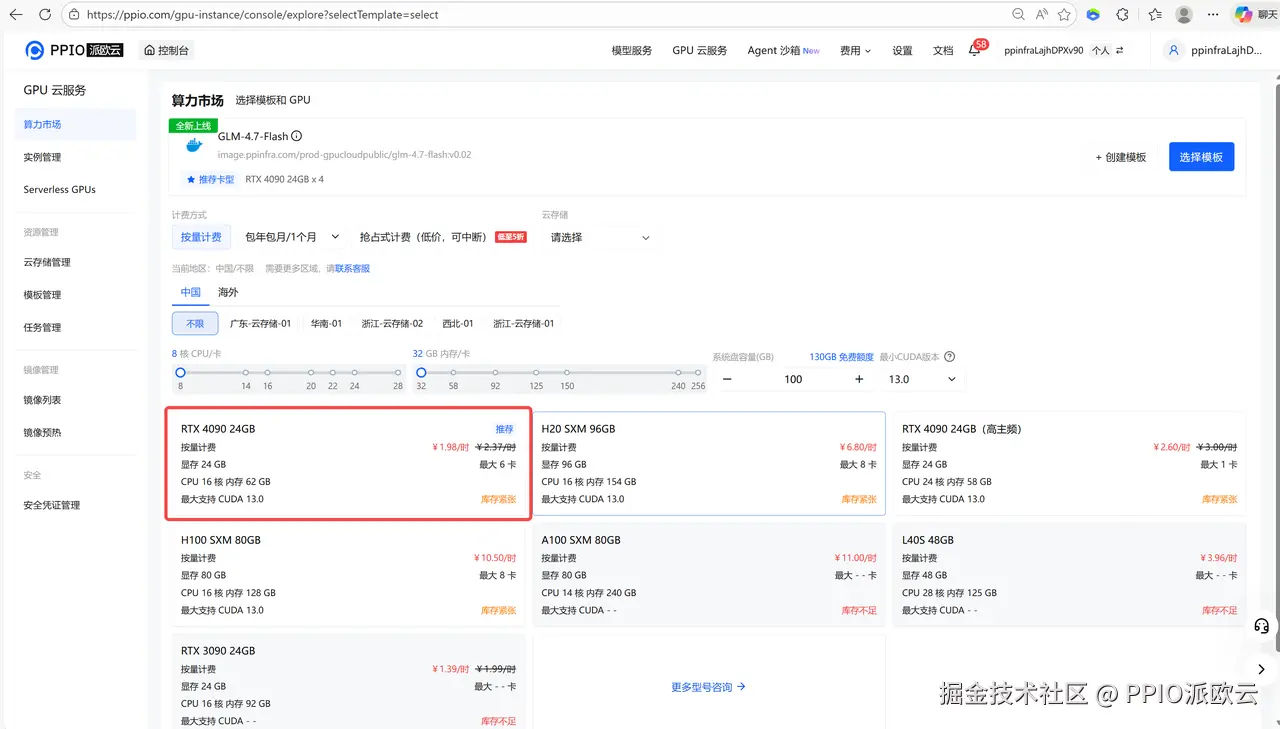Viewport: 1280px width, 729px height.
Task: Switch to the 海外 tab
Action: (x=228, y=292)
